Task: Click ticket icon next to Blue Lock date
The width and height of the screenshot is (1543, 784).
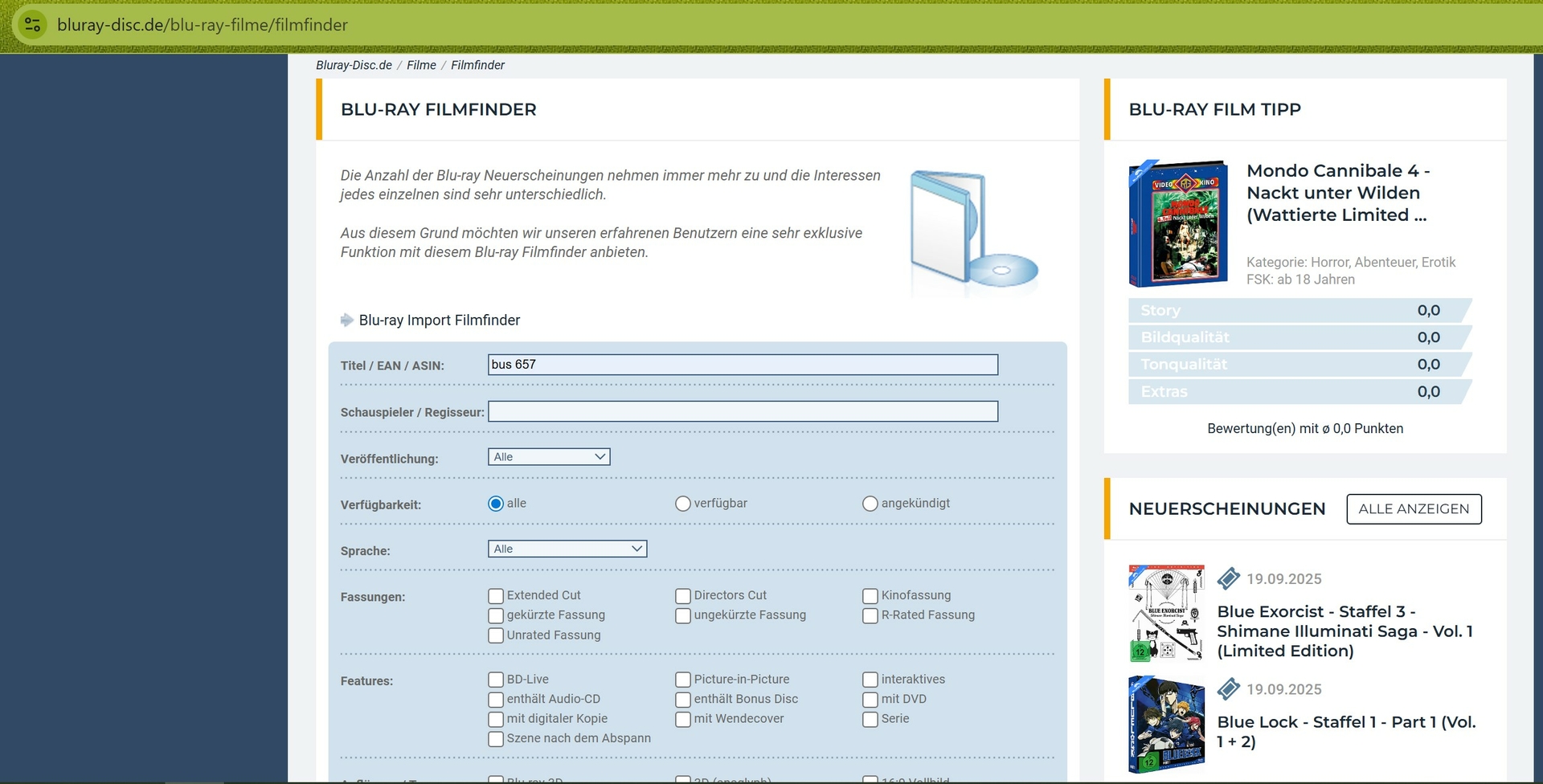Action: click(1228, 689)
